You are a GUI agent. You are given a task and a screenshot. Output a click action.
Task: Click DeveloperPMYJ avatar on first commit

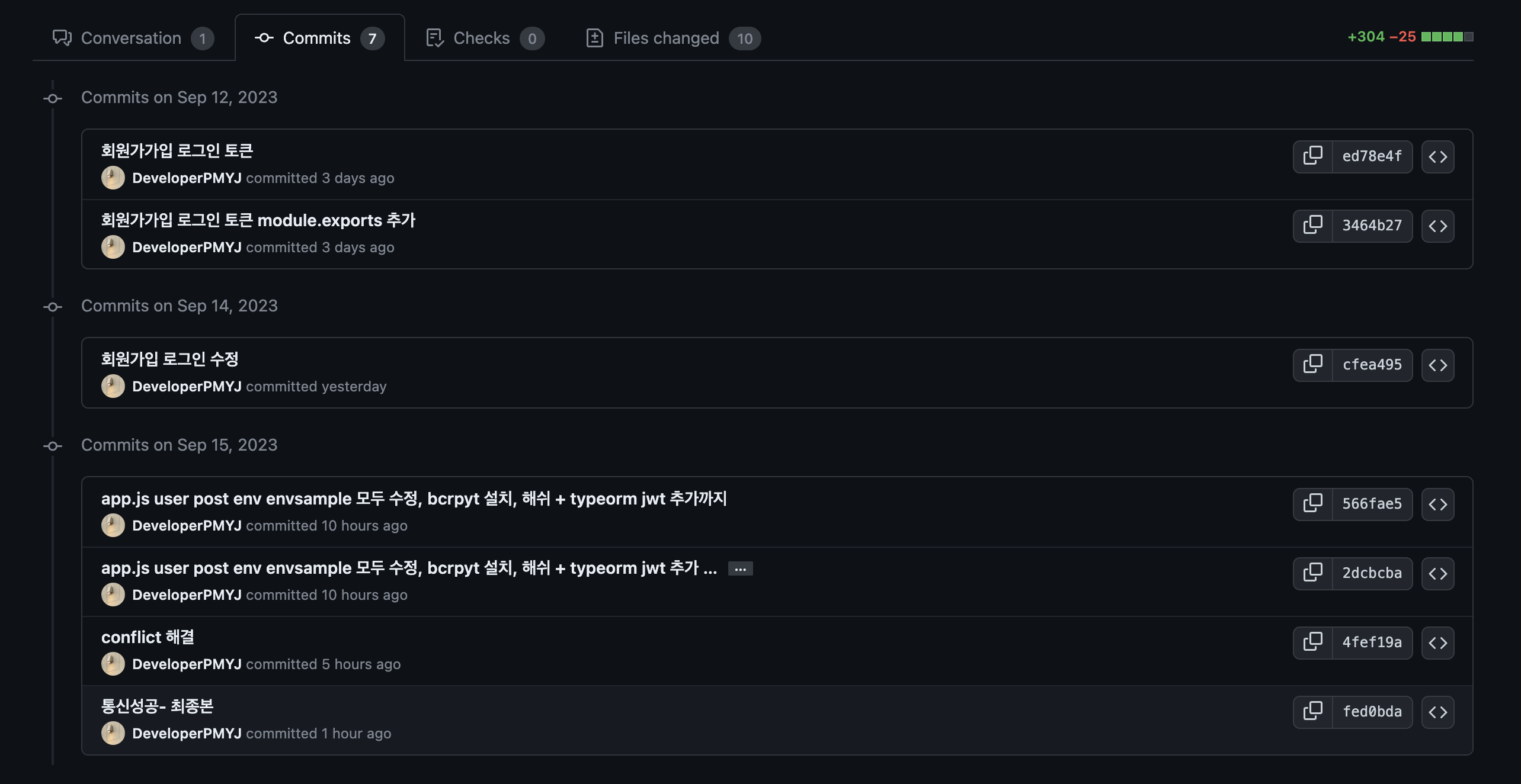click(x=113, y=178)
